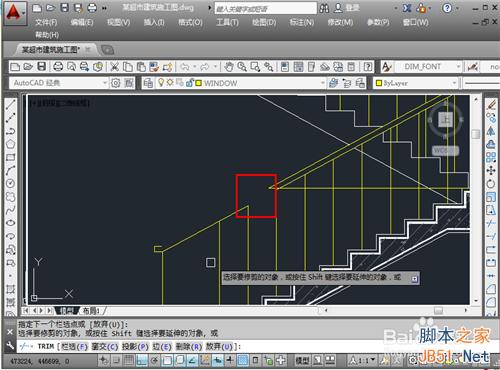Click the Zoom Window icon
500x370 pixels.
[x=255, y=67]
